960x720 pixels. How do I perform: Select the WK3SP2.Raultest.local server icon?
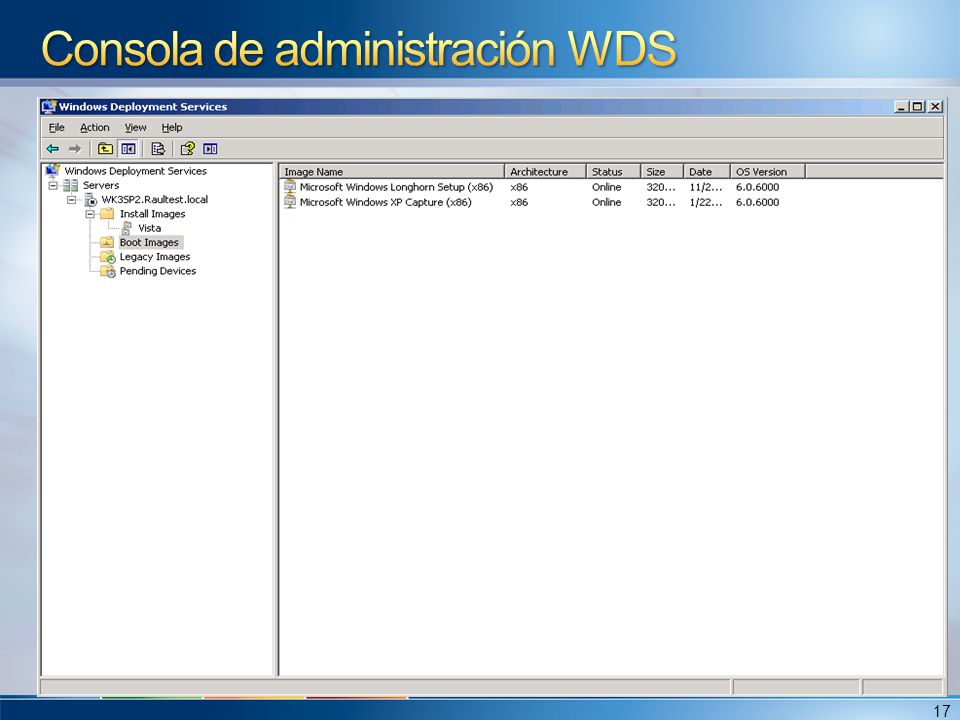pos(91,200)
